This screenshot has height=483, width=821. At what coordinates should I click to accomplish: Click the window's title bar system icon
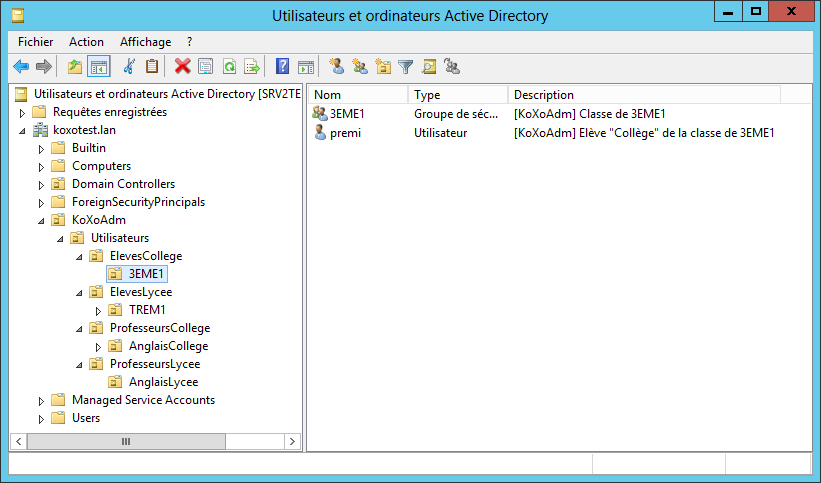pos(18,16)
